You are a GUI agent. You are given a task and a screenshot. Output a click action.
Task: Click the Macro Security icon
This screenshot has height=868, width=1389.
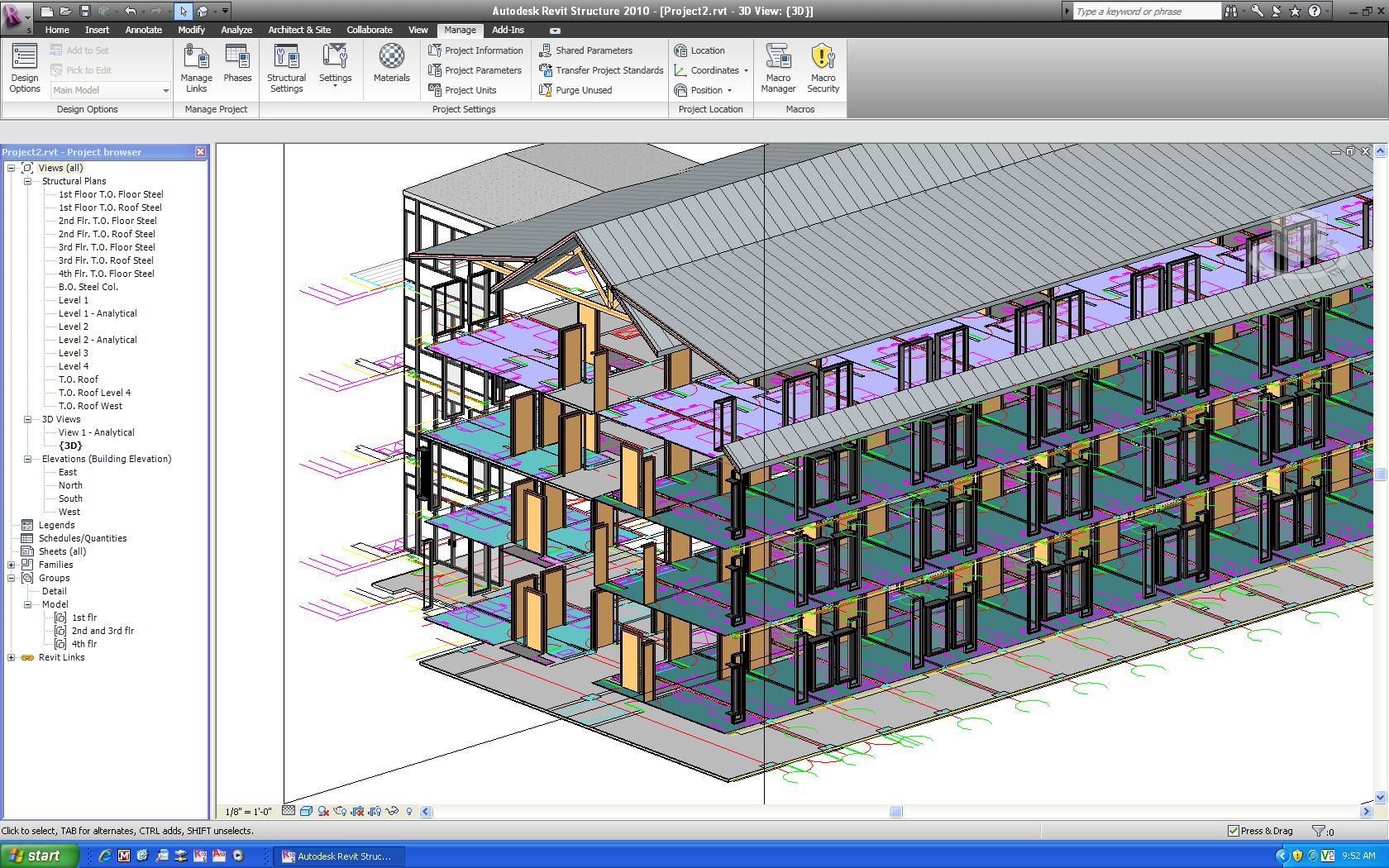pyautogui.click(x=823, y=68)
